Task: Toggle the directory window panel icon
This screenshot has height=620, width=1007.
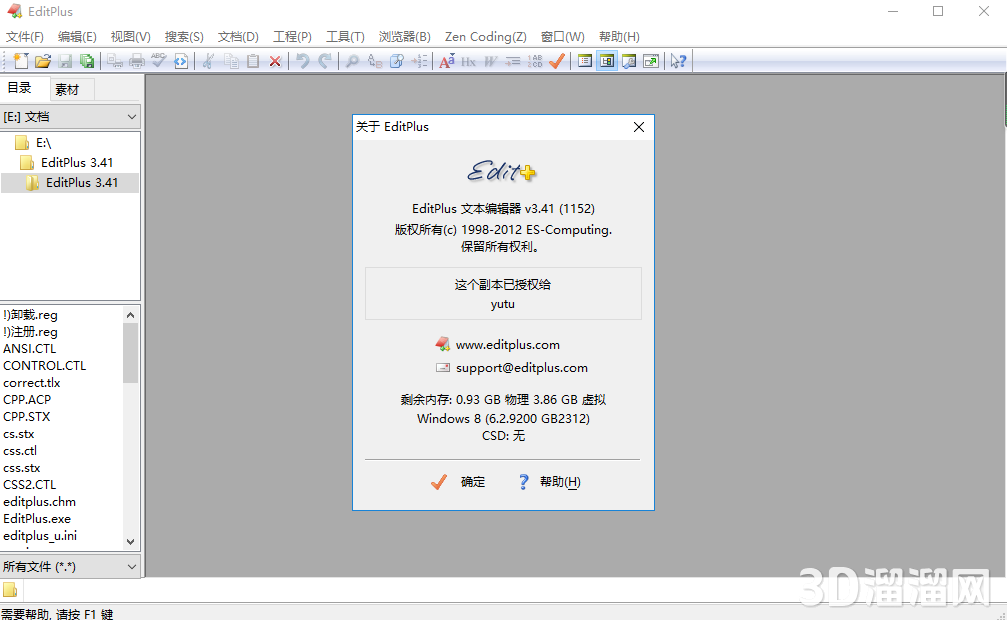Action: [x=607, y=61]
